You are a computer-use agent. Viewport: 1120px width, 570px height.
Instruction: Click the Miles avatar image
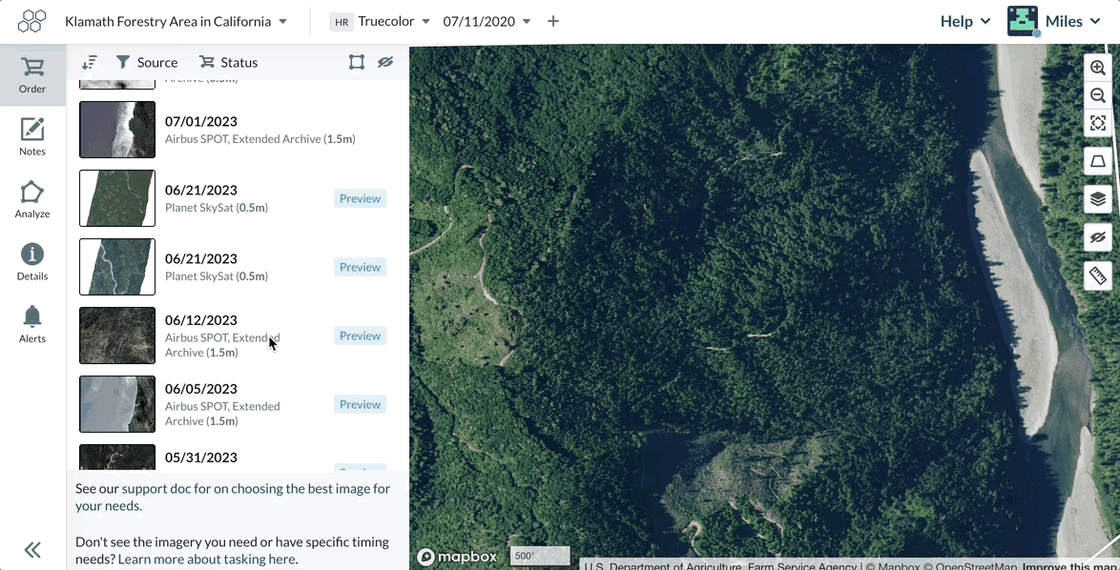coord(1022,21)
